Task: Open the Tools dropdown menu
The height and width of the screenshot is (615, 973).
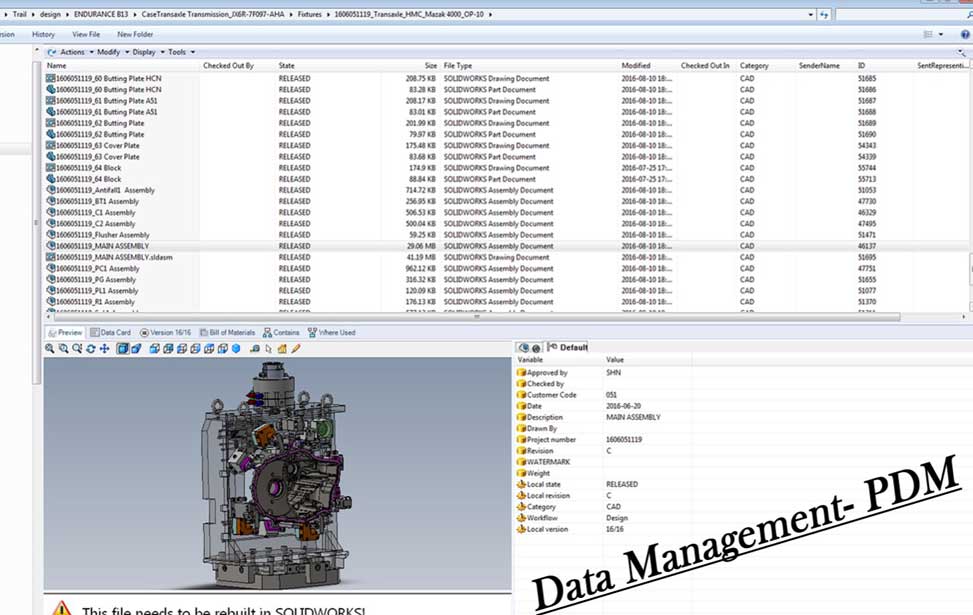Action: 181,52
